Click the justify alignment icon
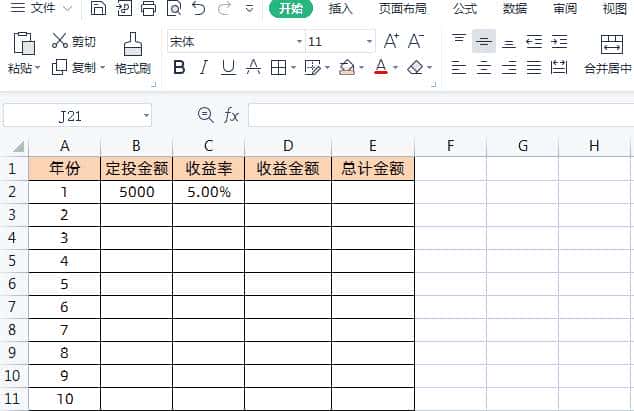Screen dimensions: 634x411 click(534, 67)
